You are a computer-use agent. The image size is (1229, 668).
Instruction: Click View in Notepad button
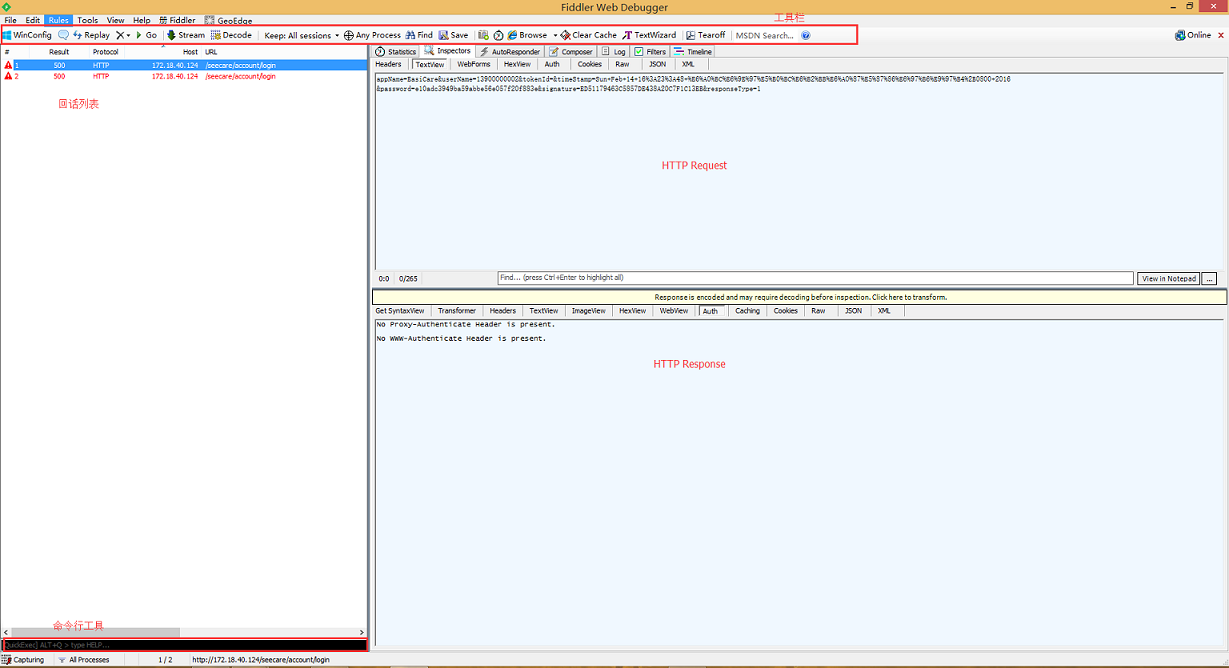1168,279
